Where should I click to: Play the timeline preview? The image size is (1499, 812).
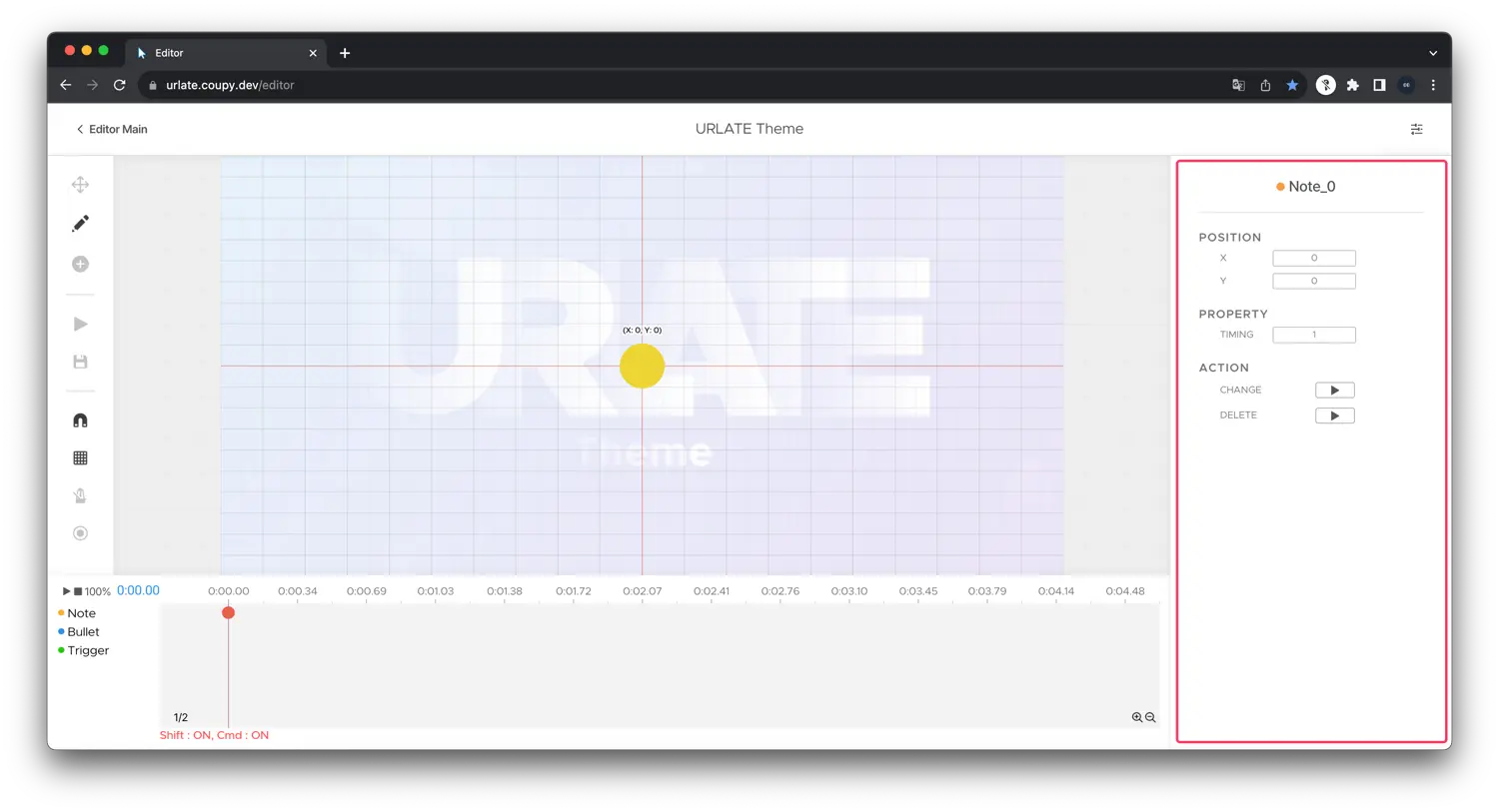click(65, 590)
